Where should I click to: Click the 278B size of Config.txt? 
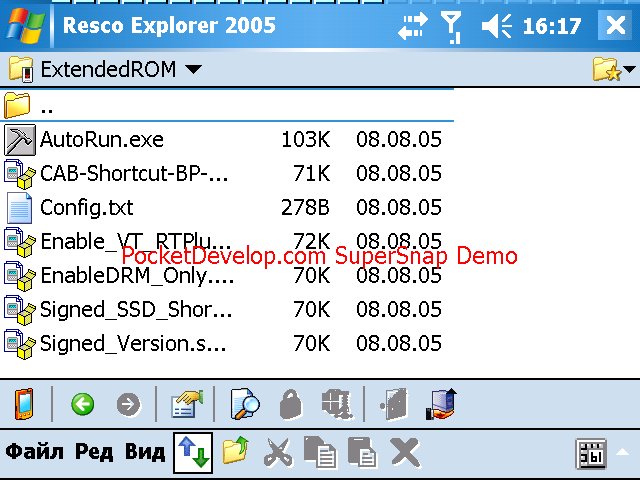tap(305, 207)
